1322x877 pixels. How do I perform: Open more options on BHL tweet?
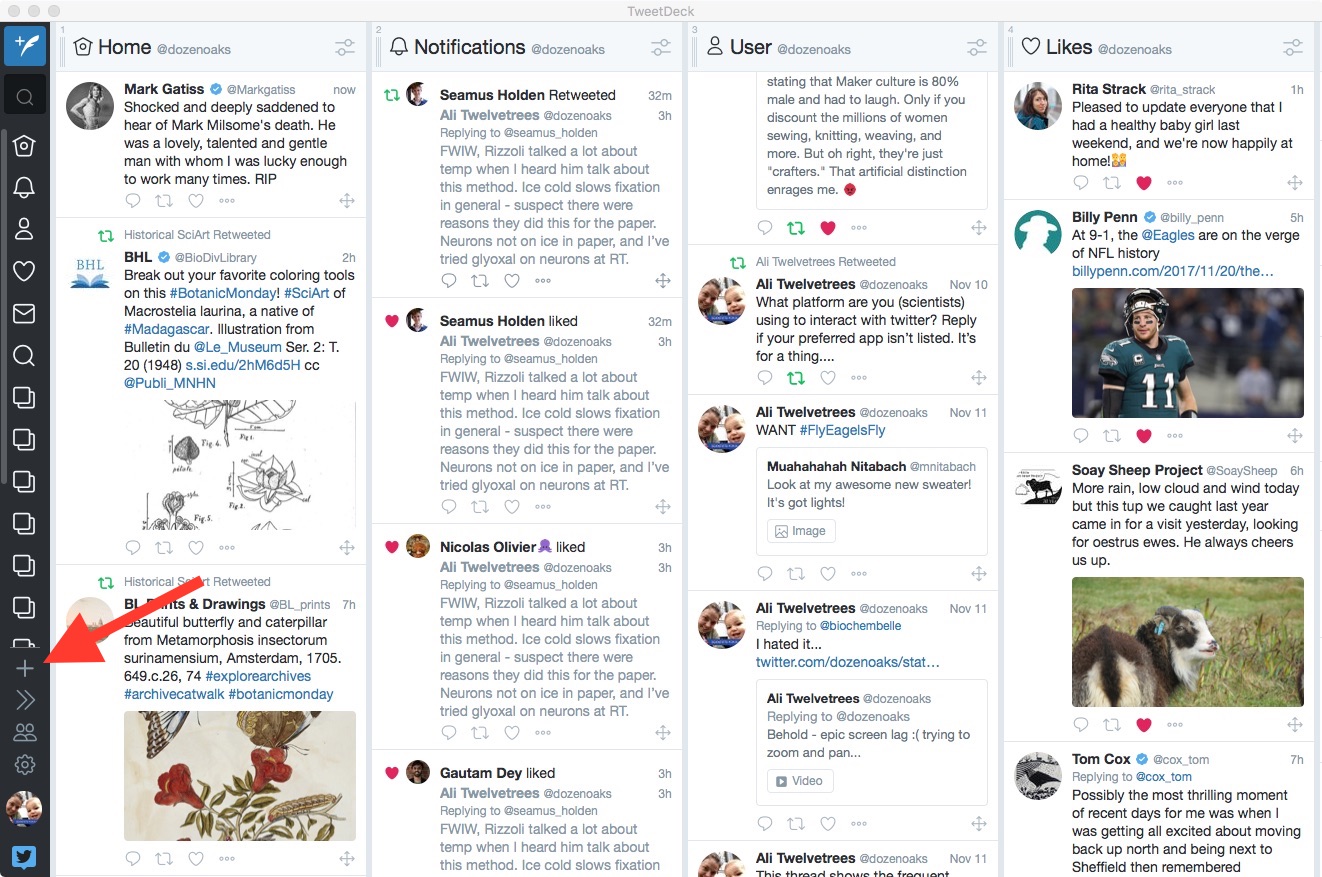click(x=227, y=547)
